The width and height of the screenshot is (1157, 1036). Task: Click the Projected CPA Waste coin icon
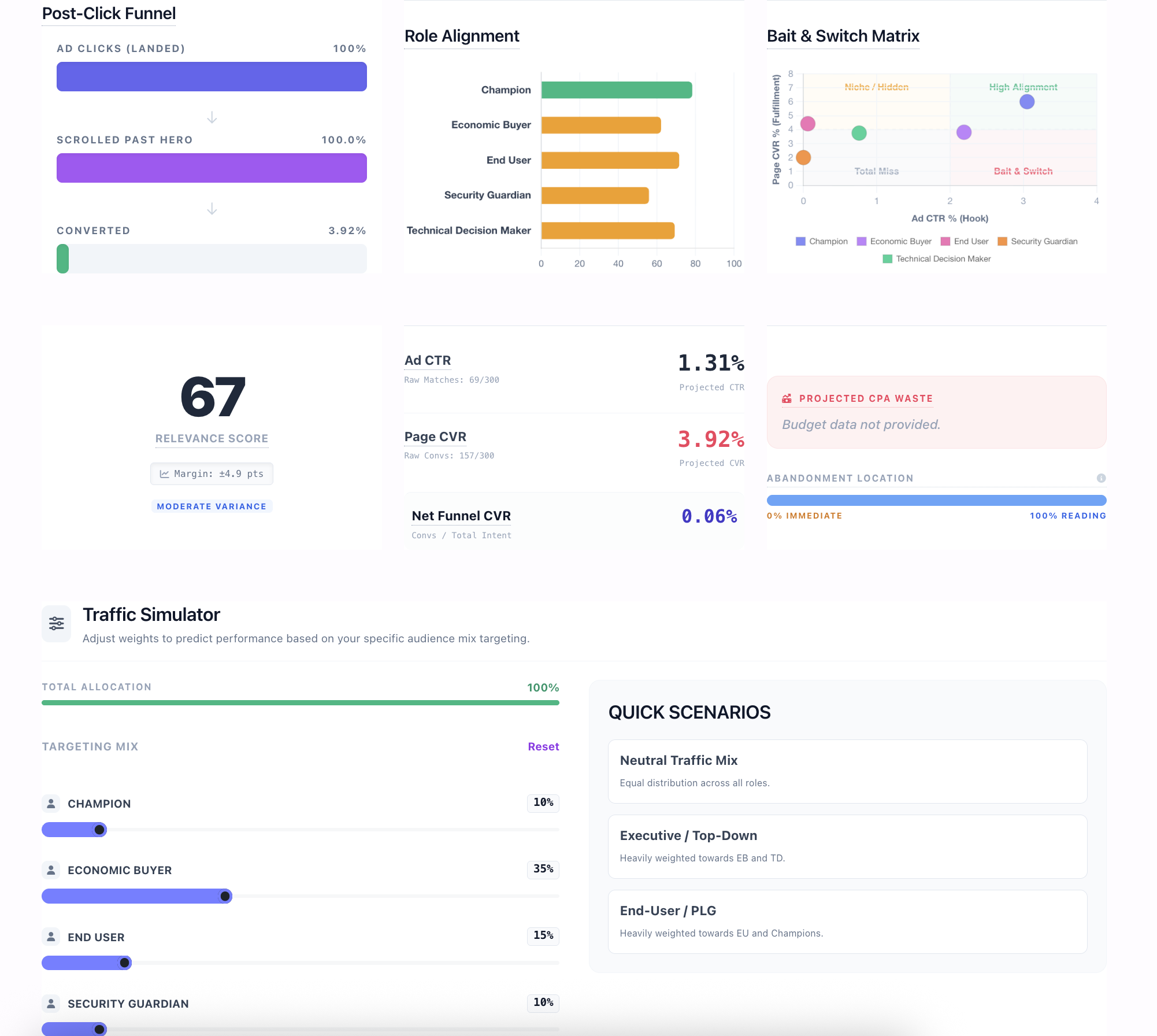point(787,398)
